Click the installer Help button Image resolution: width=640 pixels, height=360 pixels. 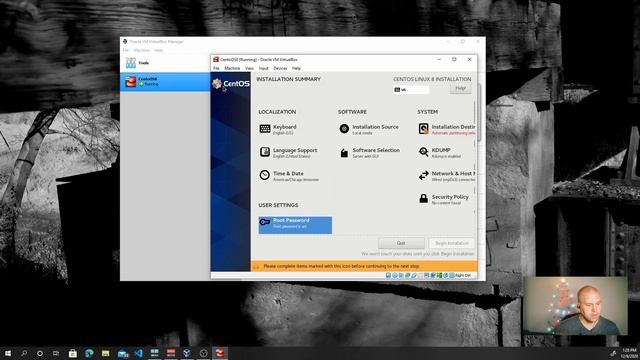[x=460, y=88]
